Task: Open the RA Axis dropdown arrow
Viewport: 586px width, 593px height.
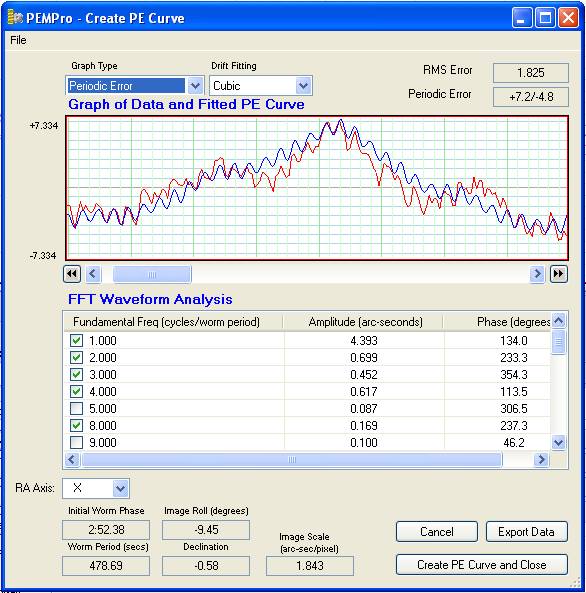Action: [120, 488]
